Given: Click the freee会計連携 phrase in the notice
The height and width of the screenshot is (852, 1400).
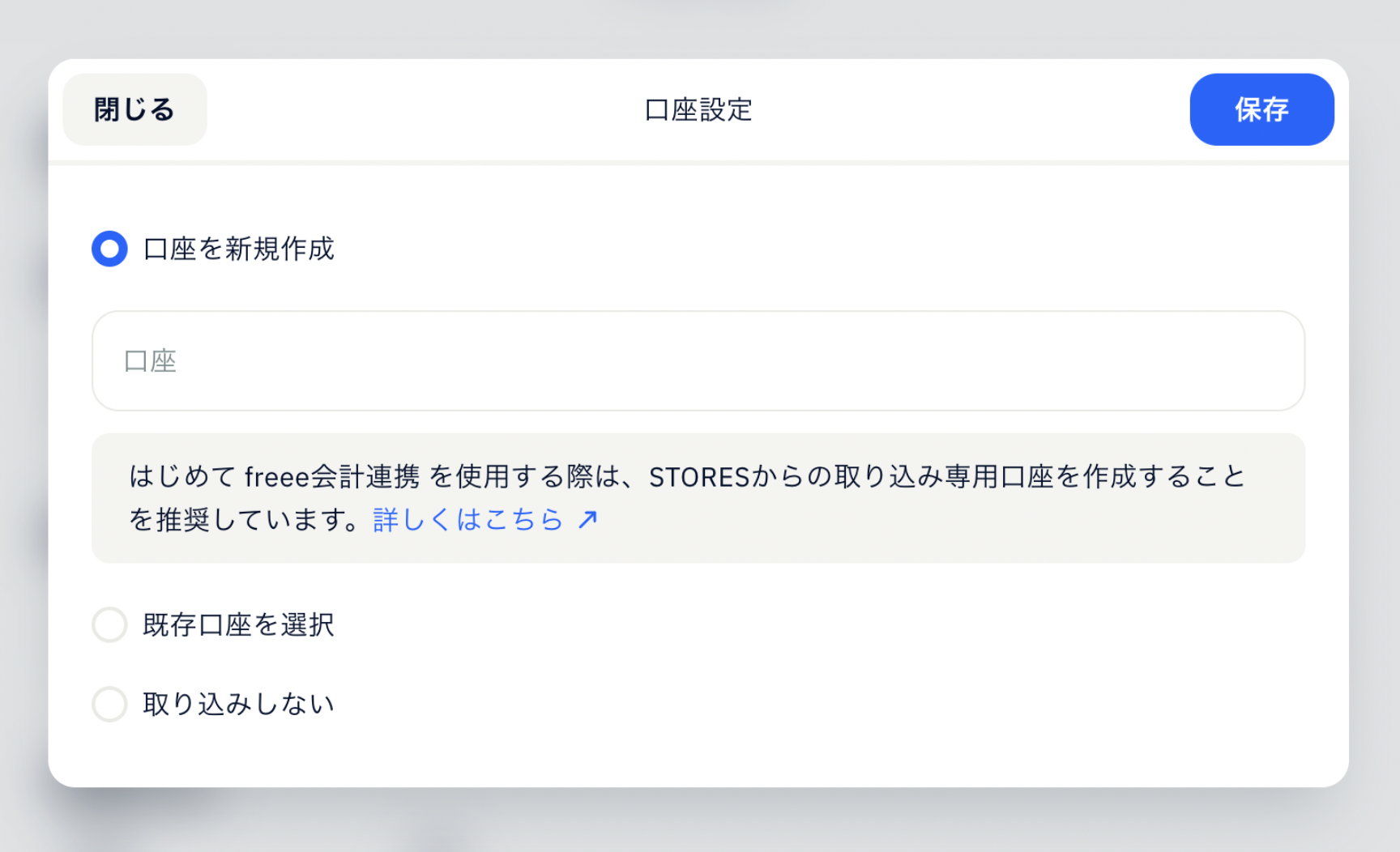Looking at the screenshot, I should point(332,477).
